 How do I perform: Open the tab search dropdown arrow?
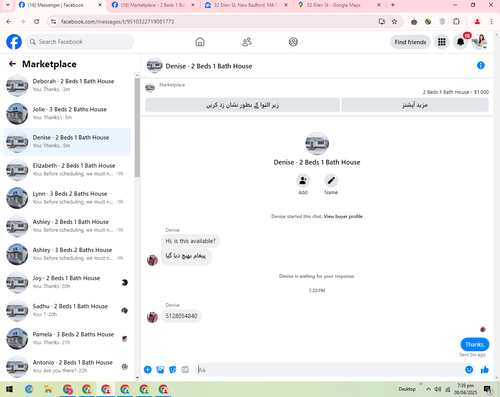click(7, 5)
